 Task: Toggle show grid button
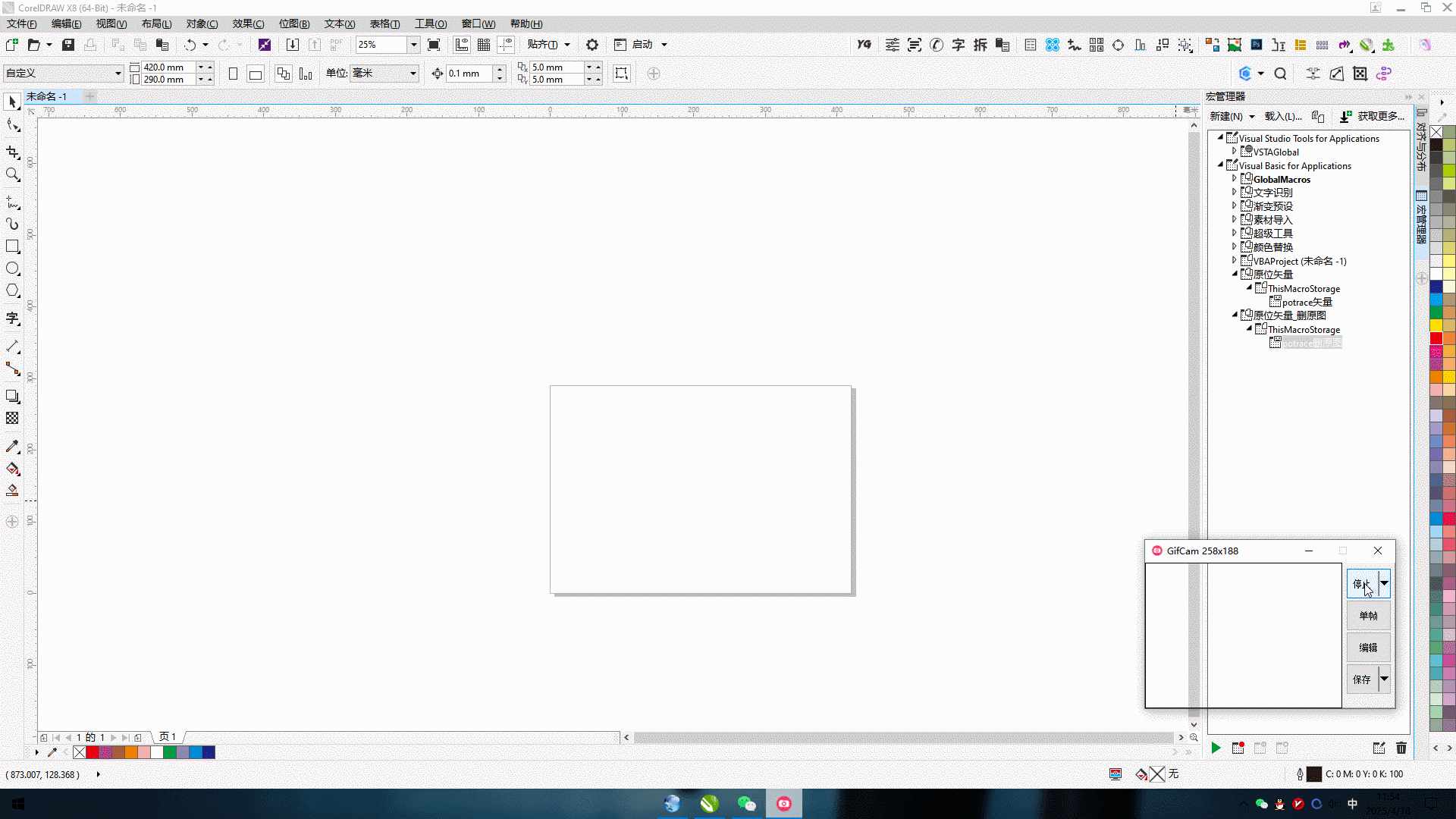(x=483, y=45)
